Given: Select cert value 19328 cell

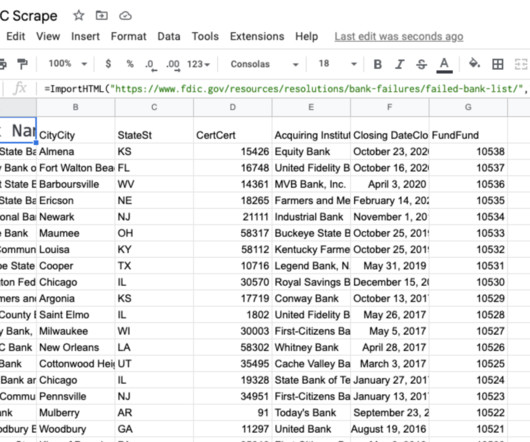Looking at the screenshot, I should pos(233,380).
